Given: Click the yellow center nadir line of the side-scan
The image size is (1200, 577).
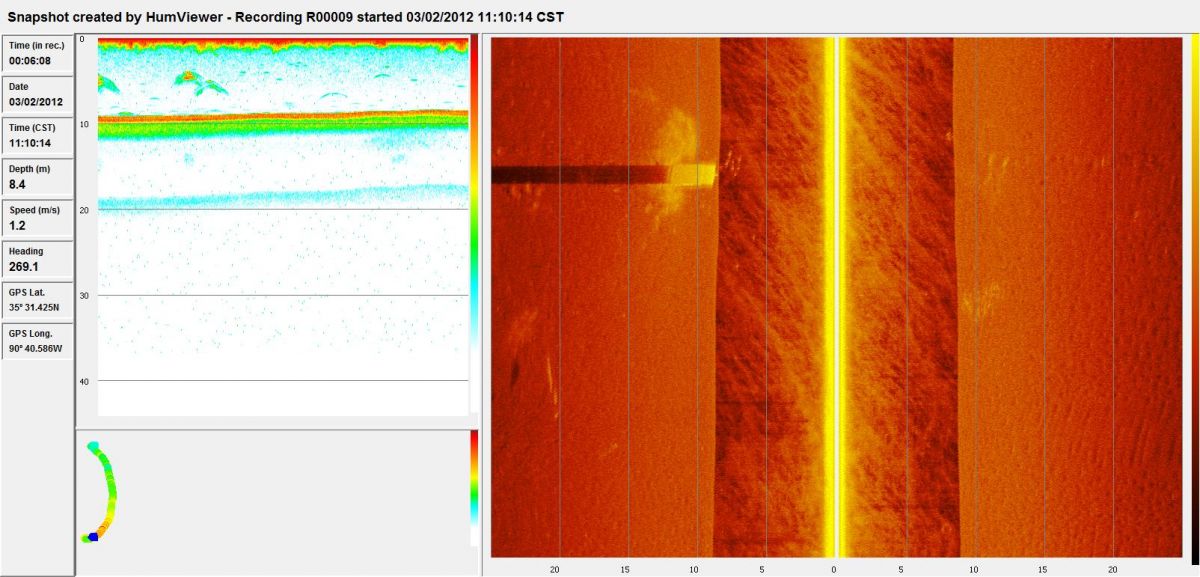Looking at the screenshot, I should click(836, 297).
